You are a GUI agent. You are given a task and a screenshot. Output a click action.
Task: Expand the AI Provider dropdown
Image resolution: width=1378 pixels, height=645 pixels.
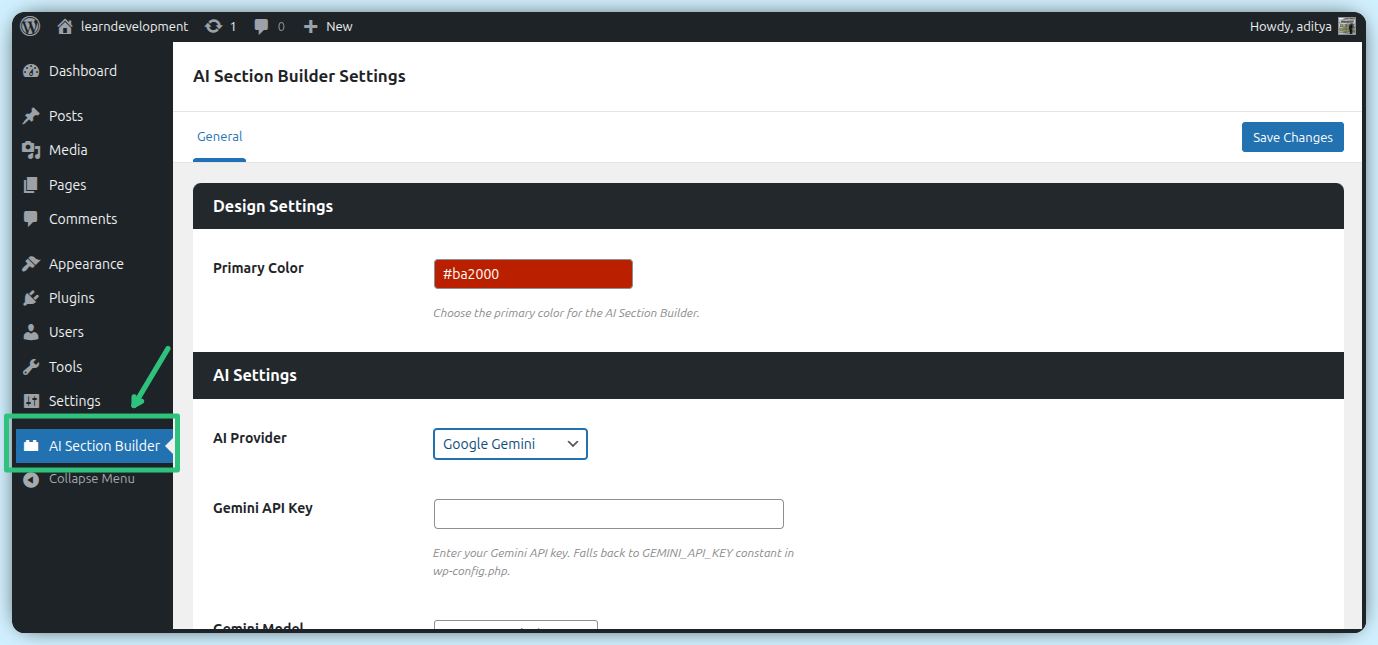(510, 444)
